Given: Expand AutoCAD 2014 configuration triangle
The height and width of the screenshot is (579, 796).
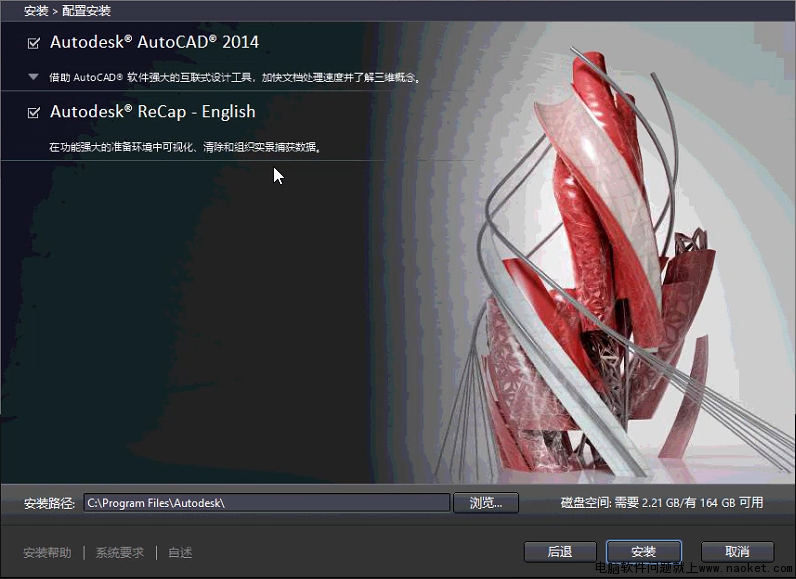Looking at the screenshot, I should tap(34, 77).
